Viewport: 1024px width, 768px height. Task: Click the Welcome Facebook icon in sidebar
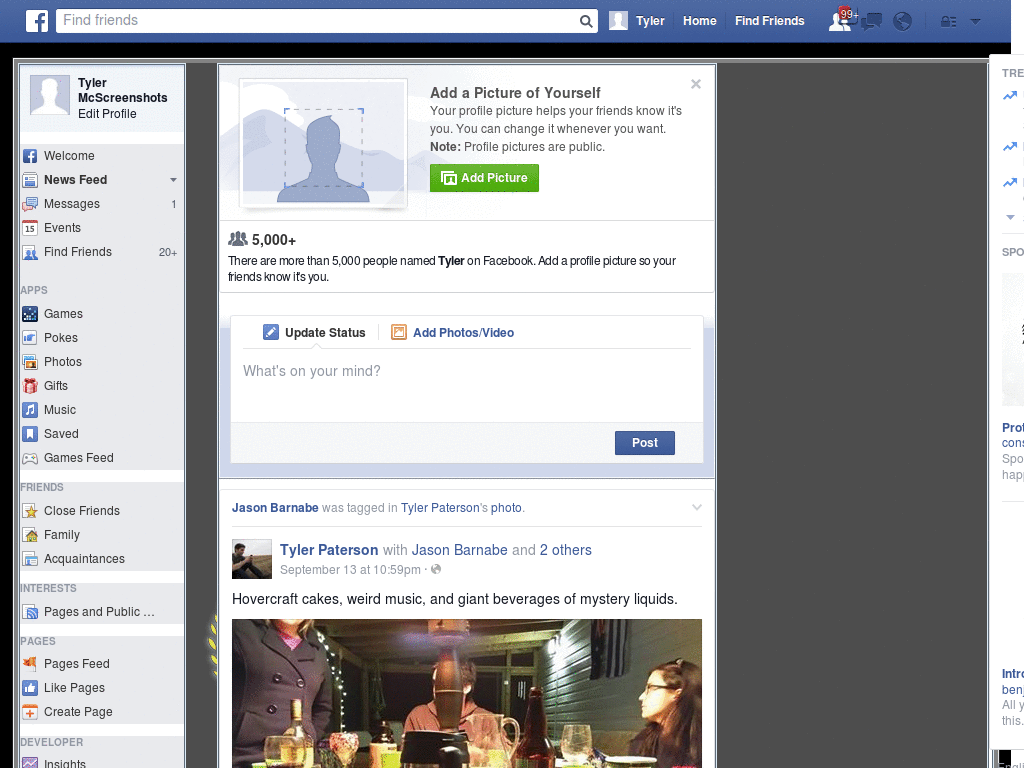point(30,156)
